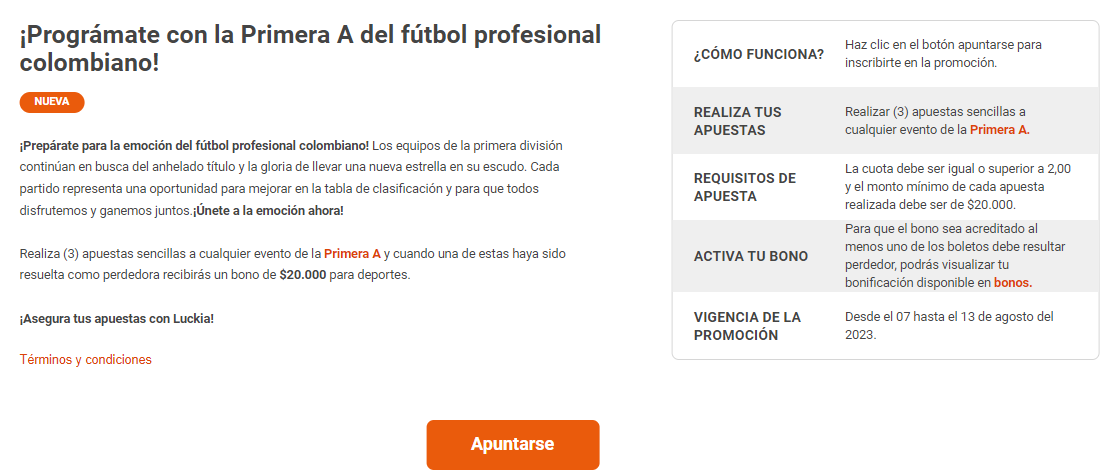Click the bold '¡Prepárate para la emoción' intro sentence
Image resolution: width=1103 pixels, height=476 pixels.
coord(194,145)
